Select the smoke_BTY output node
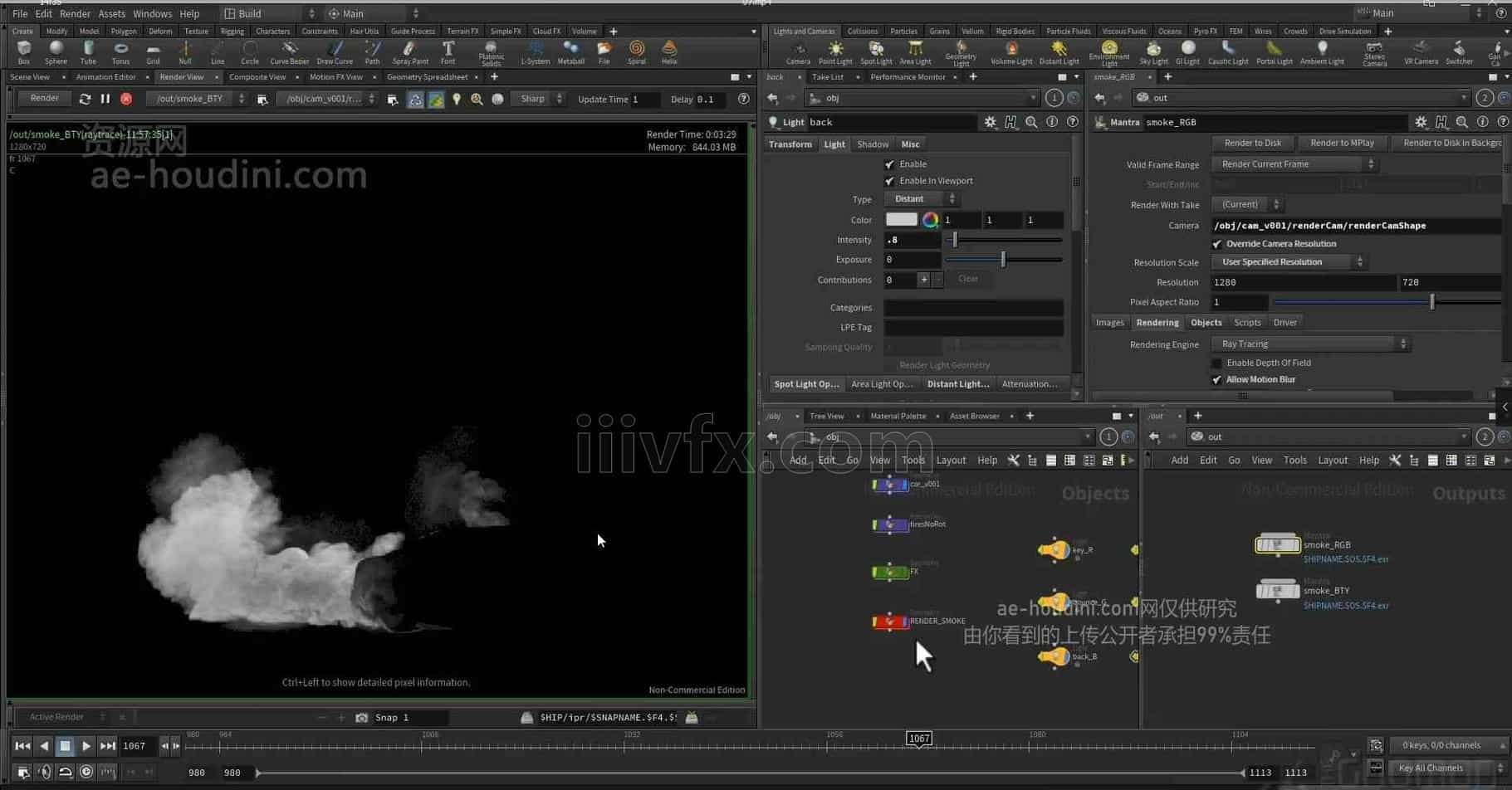 (1277, 591)
